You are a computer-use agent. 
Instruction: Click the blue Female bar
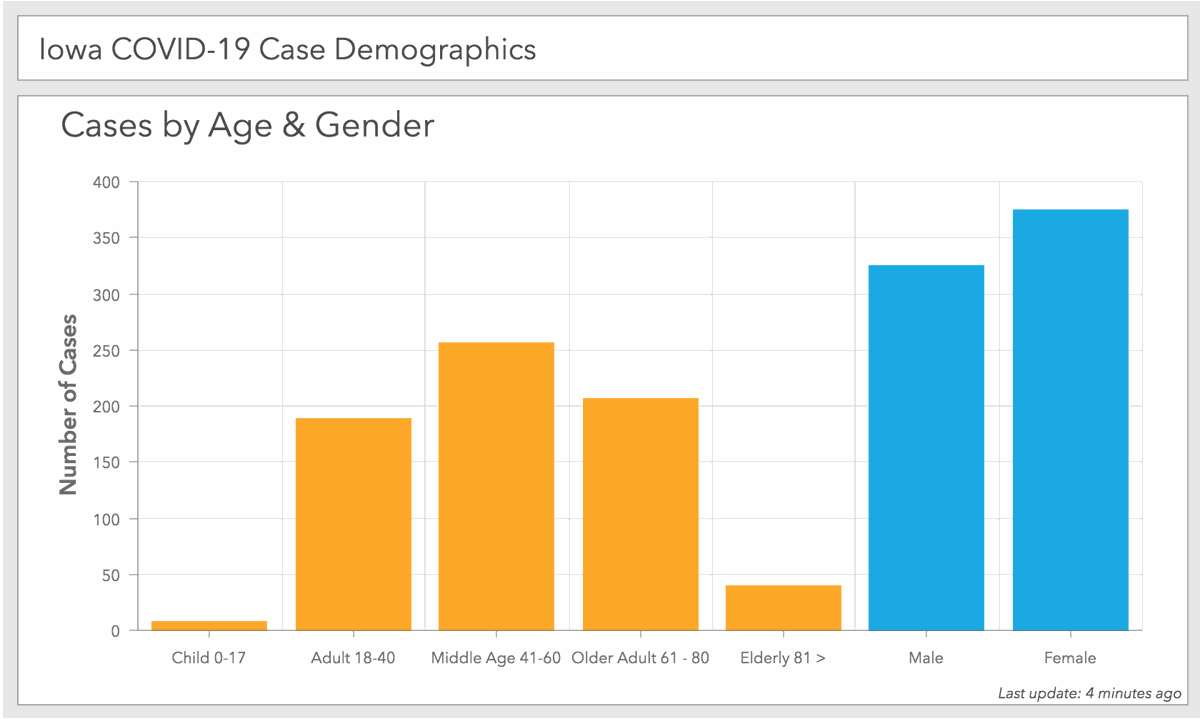pos(1070,420)
